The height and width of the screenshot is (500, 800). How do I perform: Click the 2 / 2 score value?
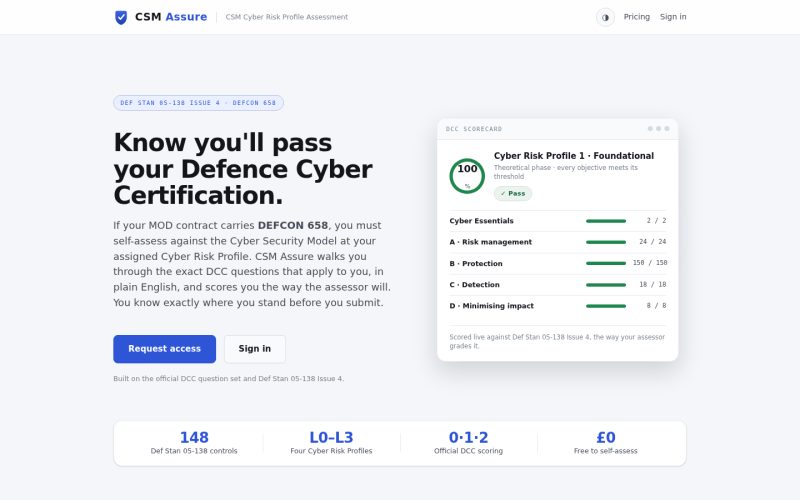point(656,220)
